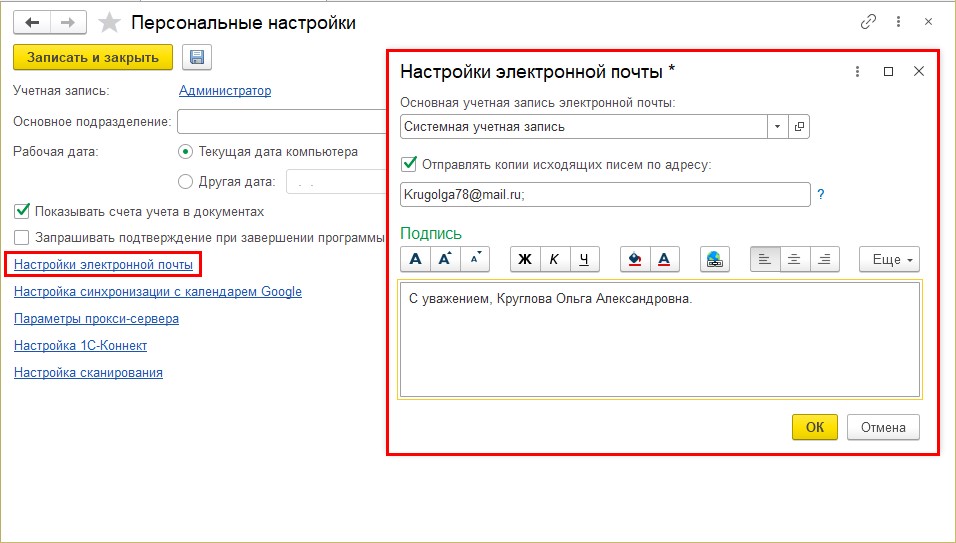Select Текущая дата компьютера radio option

[x=185, y=152]
